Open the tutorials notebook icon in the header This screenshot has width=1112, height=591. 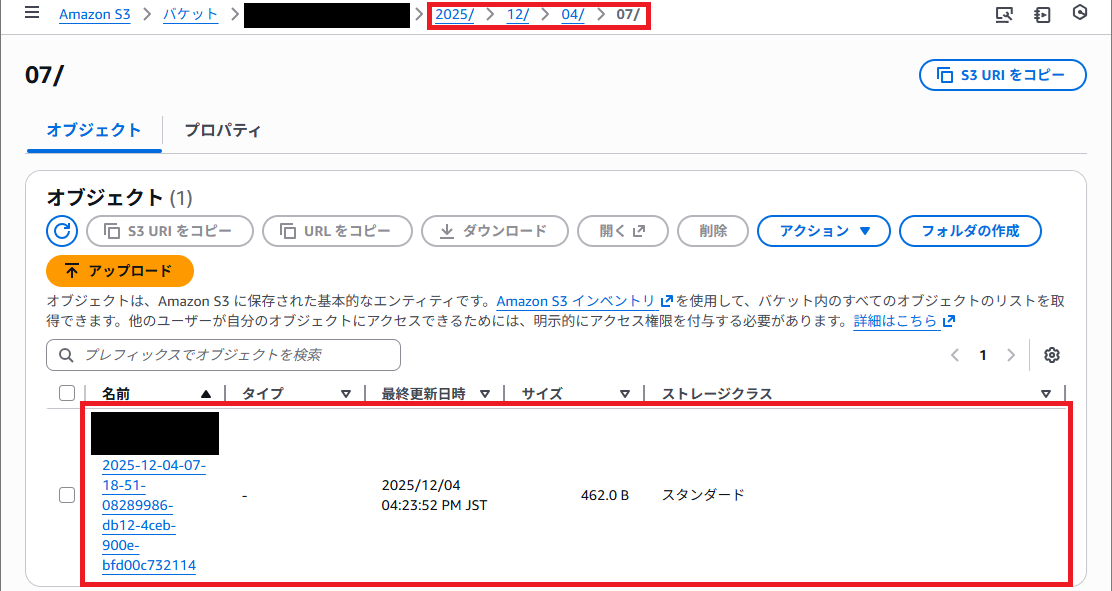[1042, 14]
